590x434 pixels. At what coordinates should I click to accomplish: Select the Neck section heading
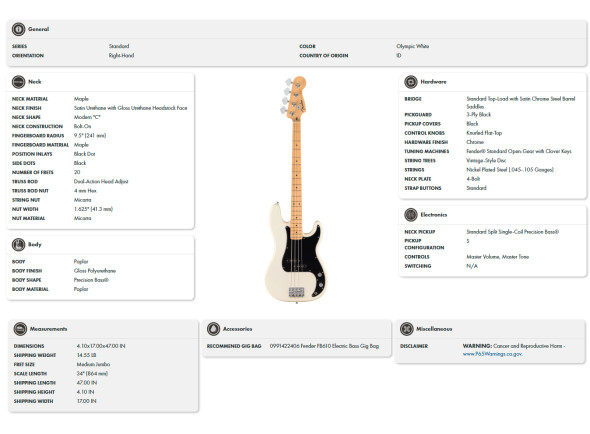coord(35,82)
